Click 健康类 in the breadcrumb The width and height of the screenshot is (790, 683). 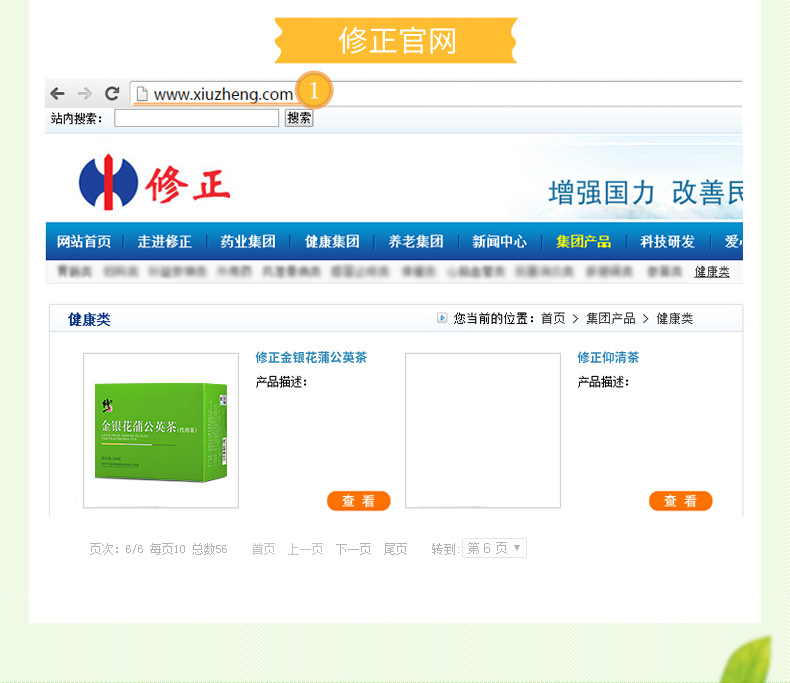coord(674,318)
